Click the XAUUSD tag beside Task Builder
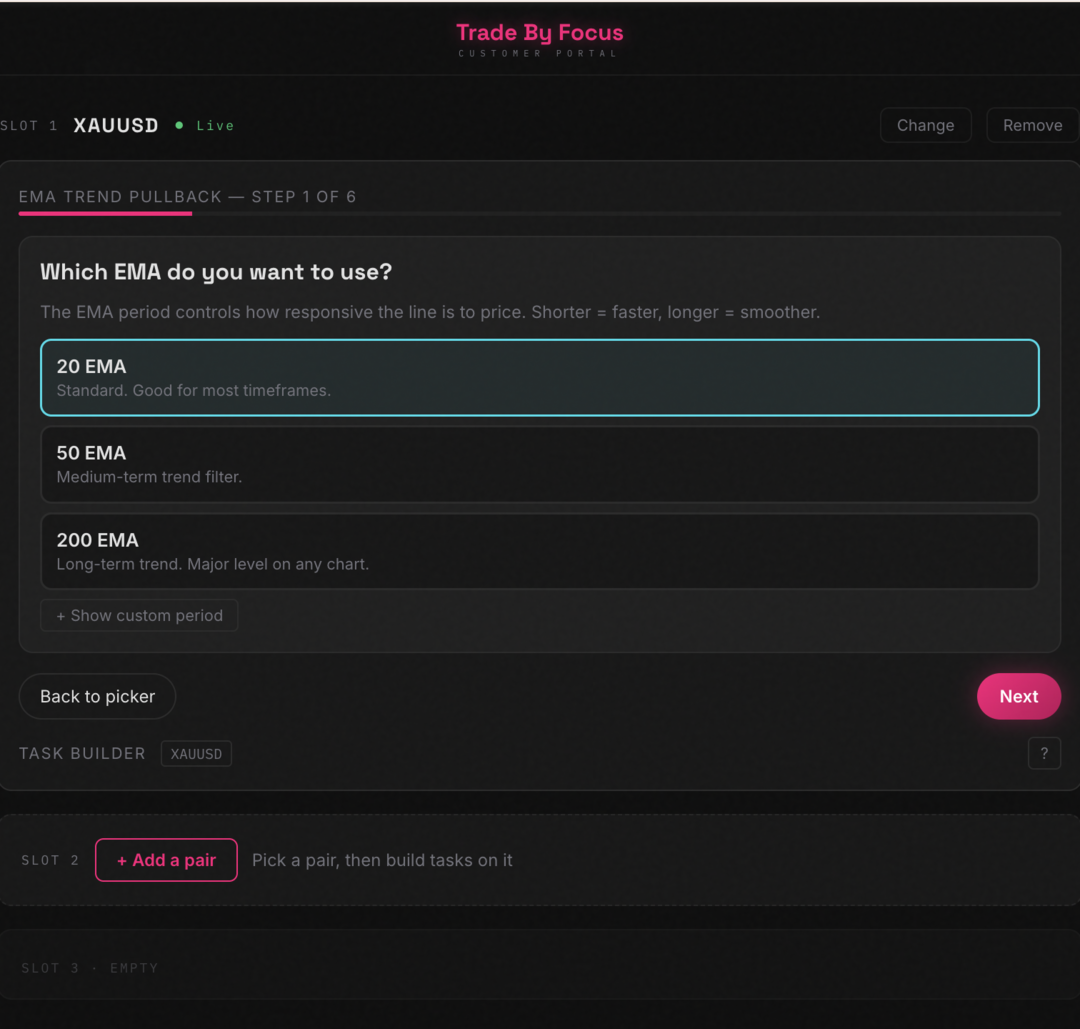The width and height of the screenshot is (1080, 1029). pos(196,753)
